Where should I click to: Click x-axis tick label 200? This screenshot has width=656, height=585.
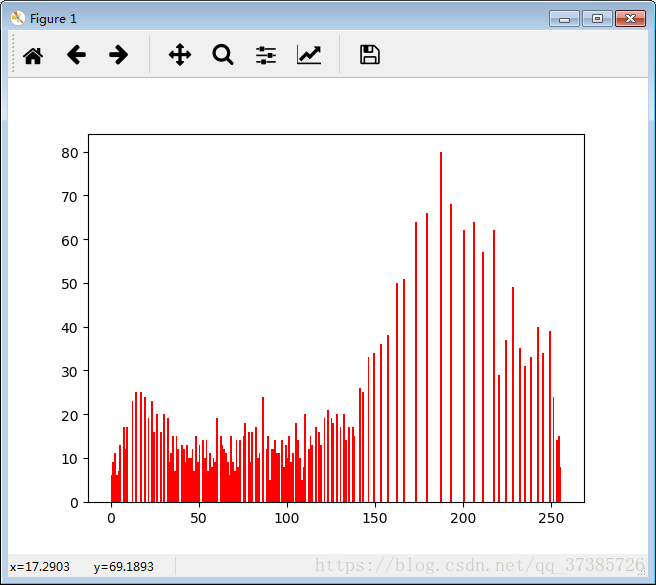(463, 518)
